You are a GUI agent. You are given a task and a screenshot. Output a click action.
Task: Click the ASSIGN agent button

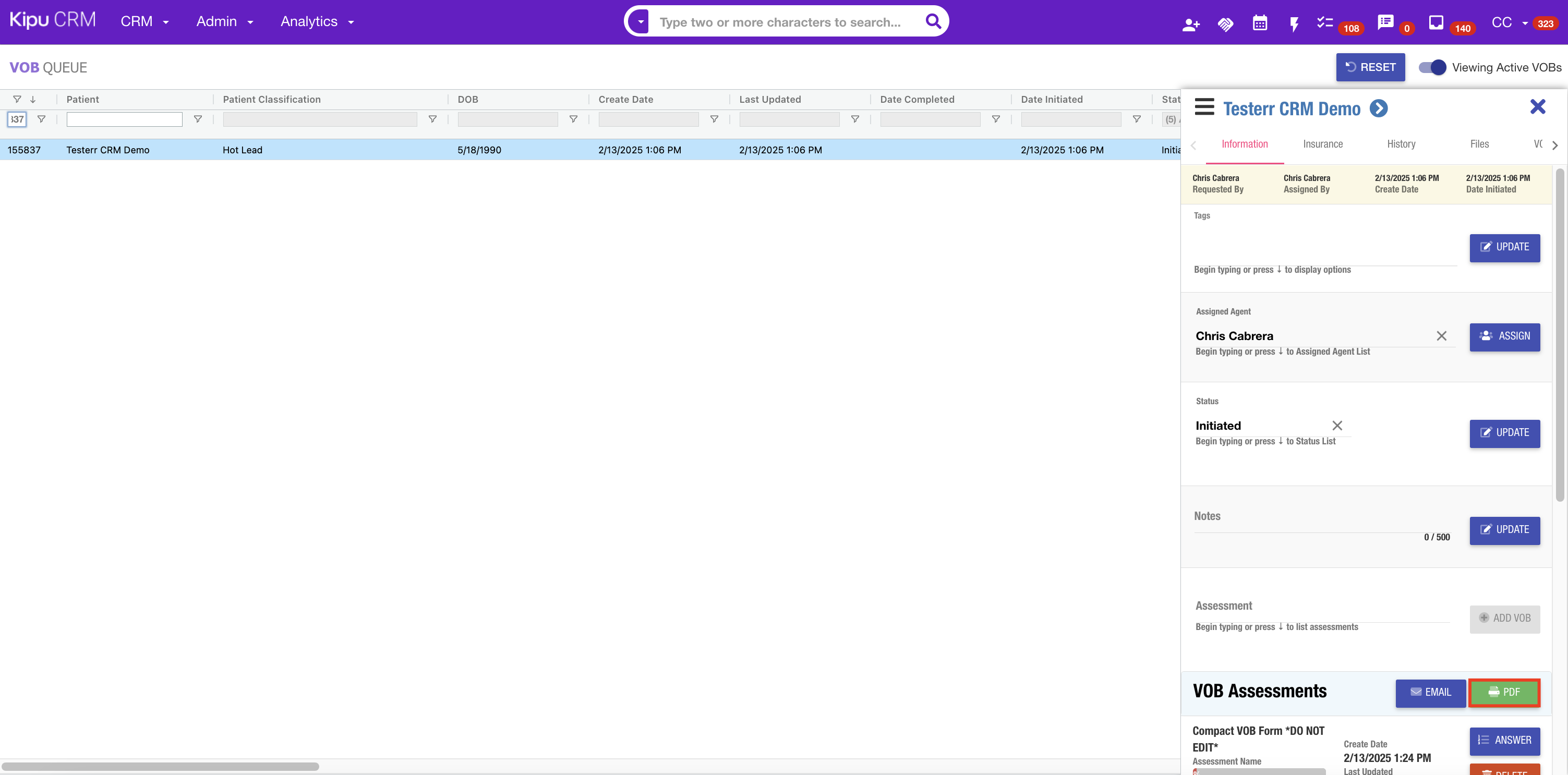[x=1504, y=337]
